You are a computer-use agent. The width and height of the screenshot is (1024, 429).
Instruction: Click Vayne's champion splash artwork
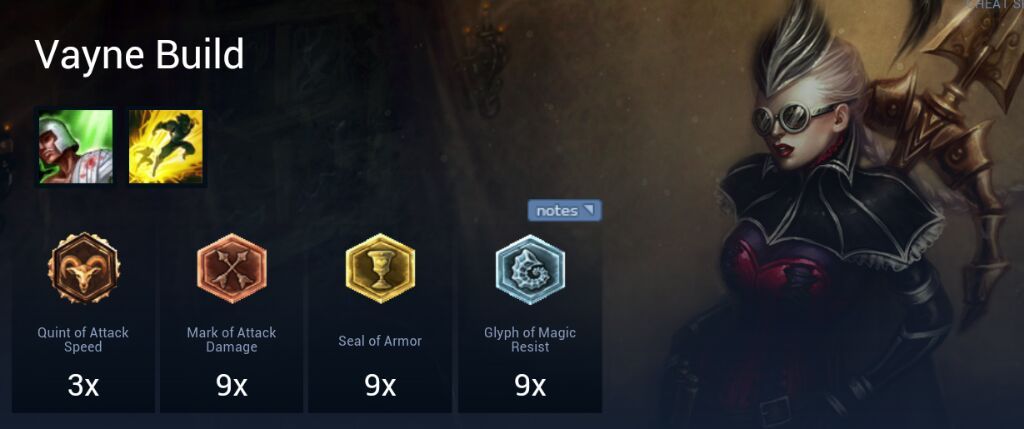pyautogui.click(x=842, y=215)
